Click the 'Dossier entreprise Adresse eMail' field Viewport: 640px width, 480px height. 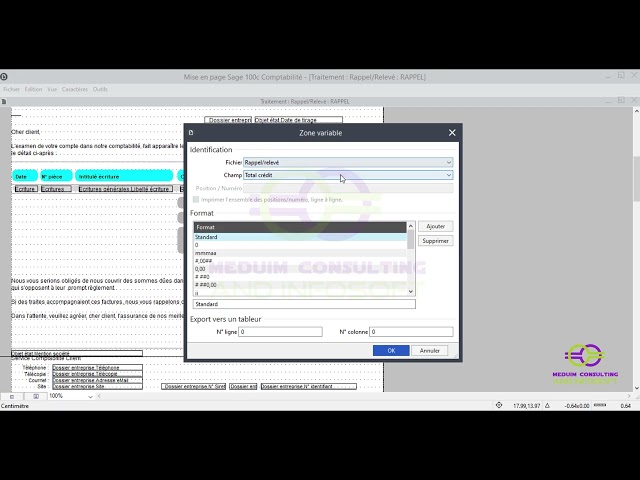pyautogui.click(x=97, y=380)
